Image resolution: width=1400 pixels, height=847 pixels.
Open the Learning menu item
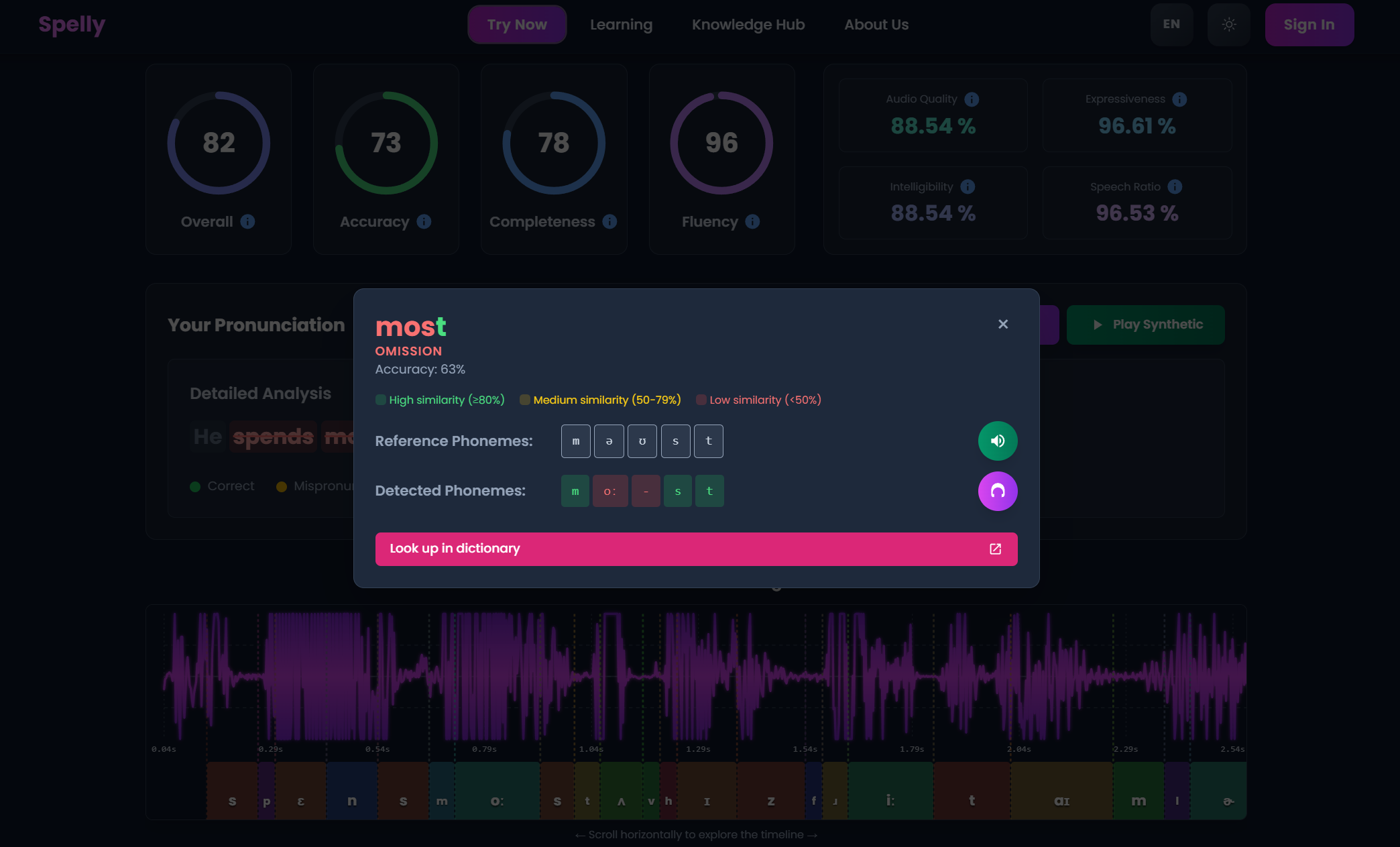coord(621,25)
